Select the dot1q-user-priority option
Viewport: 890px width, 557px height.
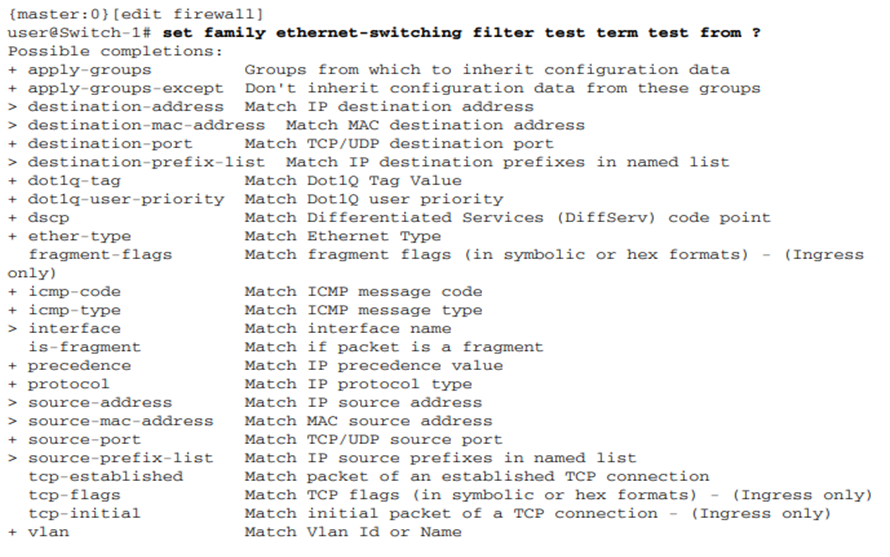coord(126,199)
